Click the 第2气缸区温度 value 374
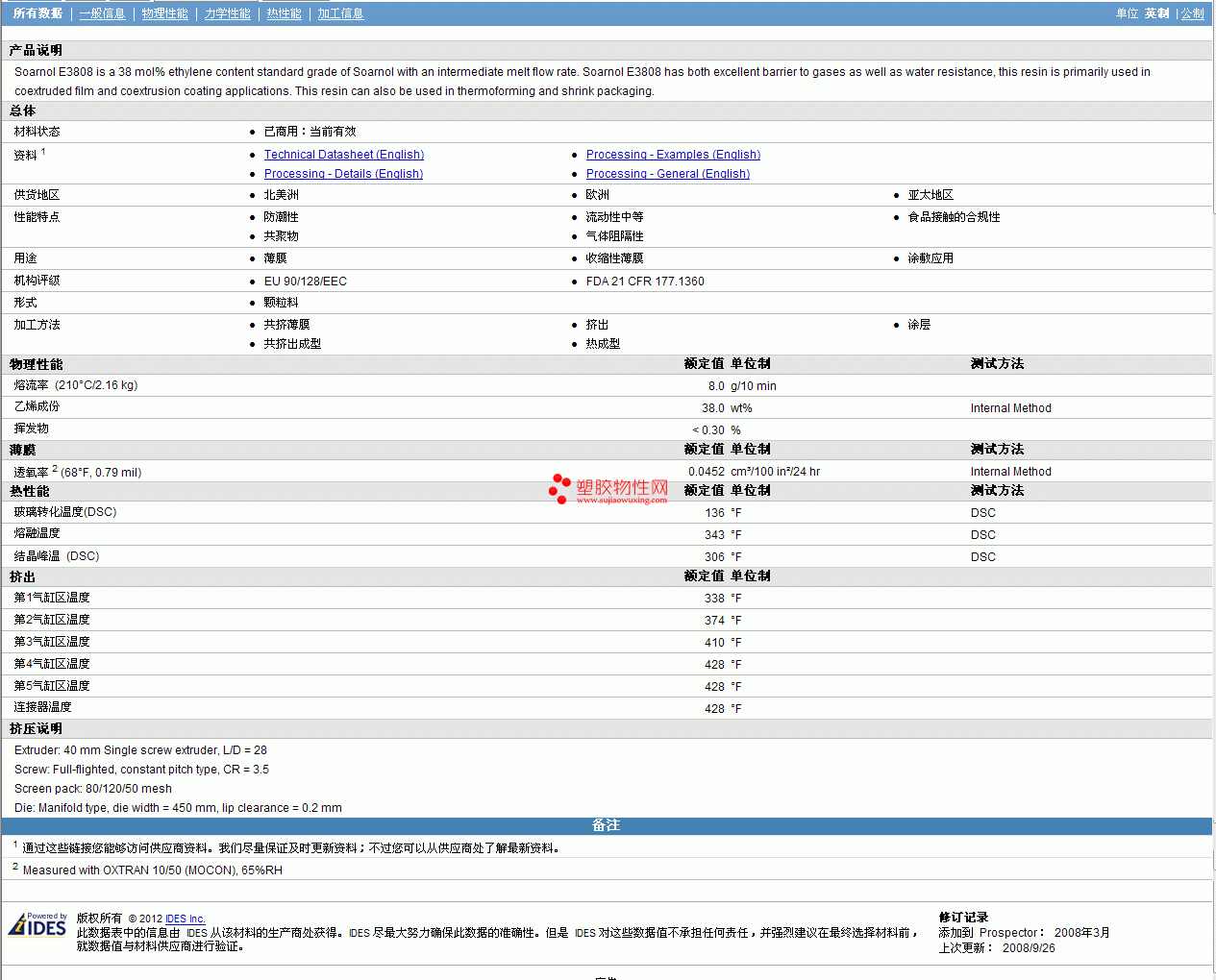This screenshot has height=980, width=1216. coord(714,621)
